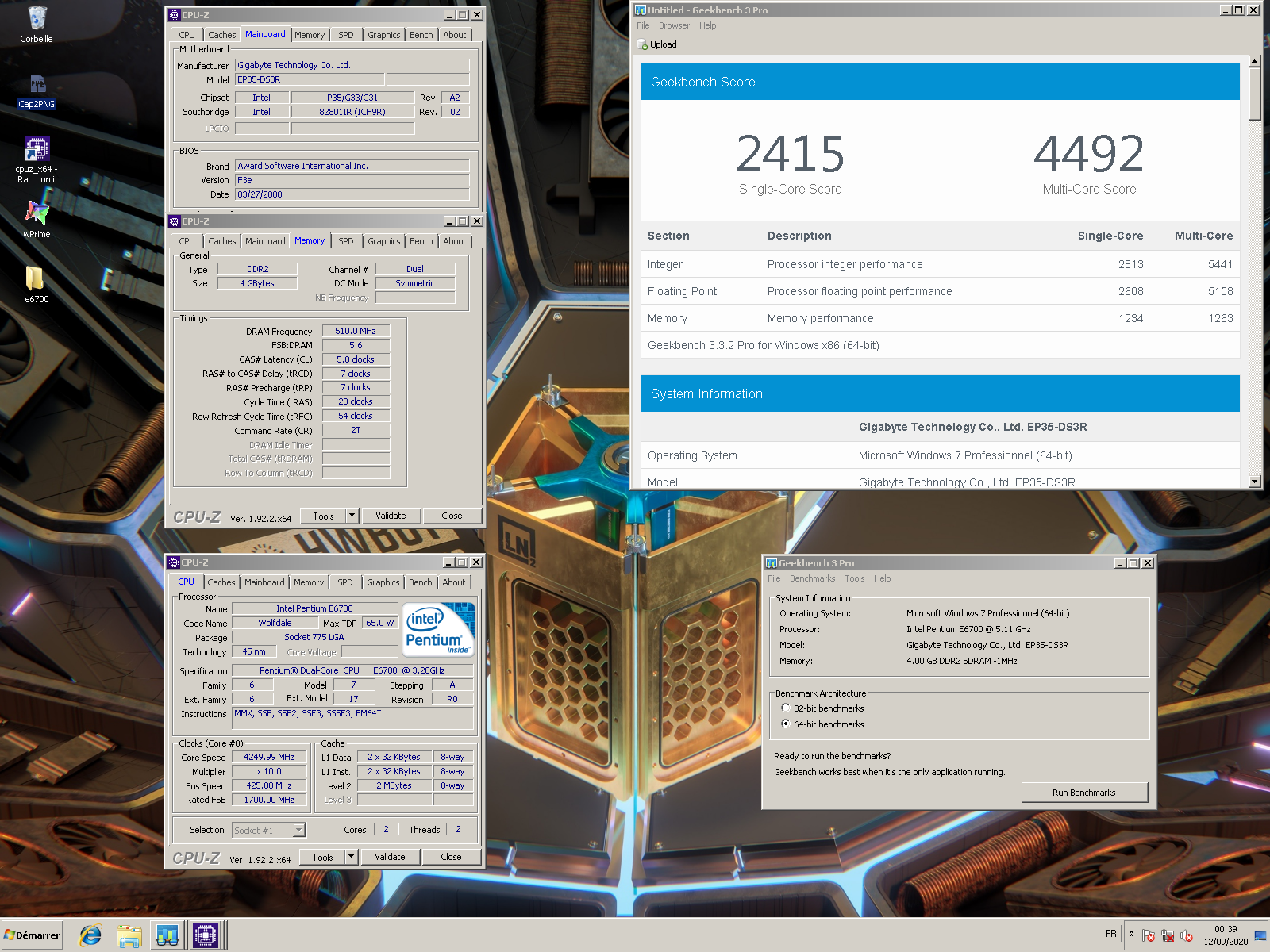Image resolution: width=1270 pixels, height=952 pixels.
Task: Click the Untitled Geekbench window title icon
Action: (641, 10)
